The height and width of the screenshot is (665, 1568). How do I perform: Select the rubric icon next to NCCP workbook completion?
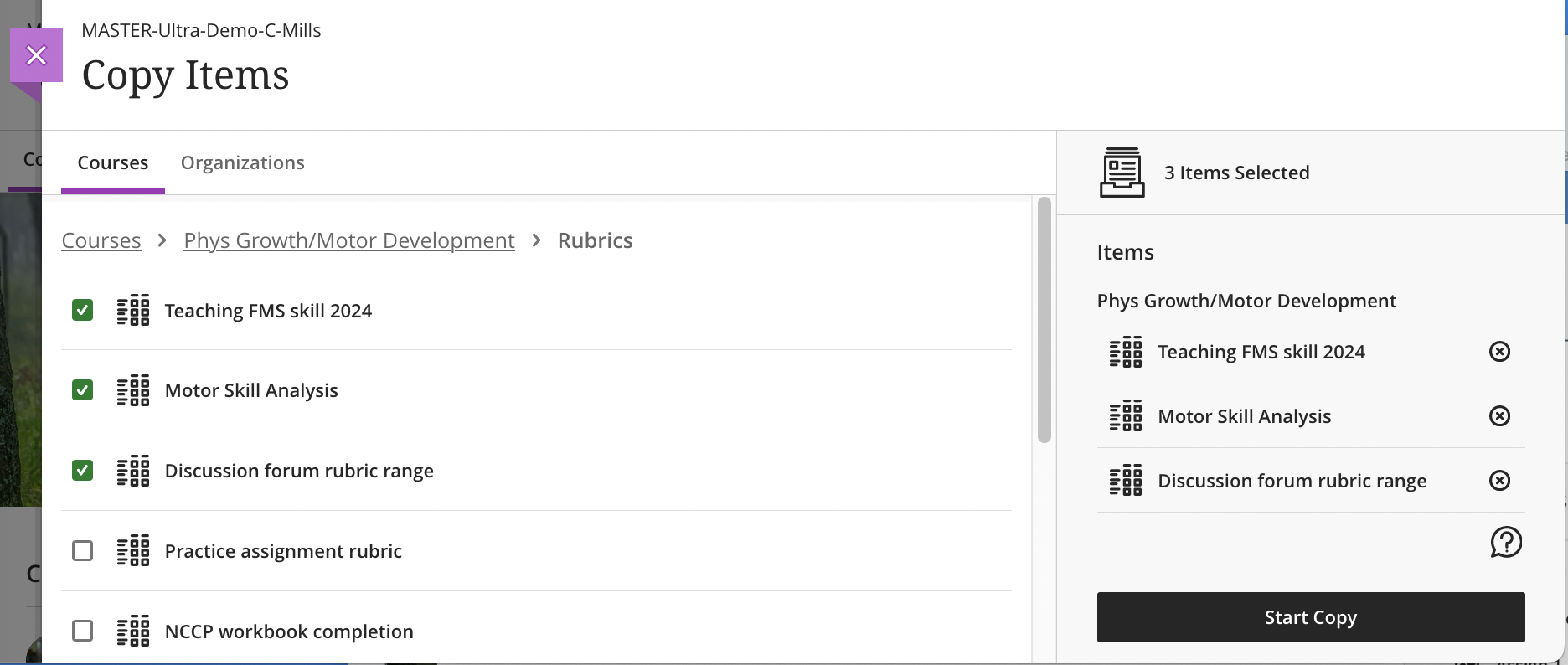[x=133, y=631]
